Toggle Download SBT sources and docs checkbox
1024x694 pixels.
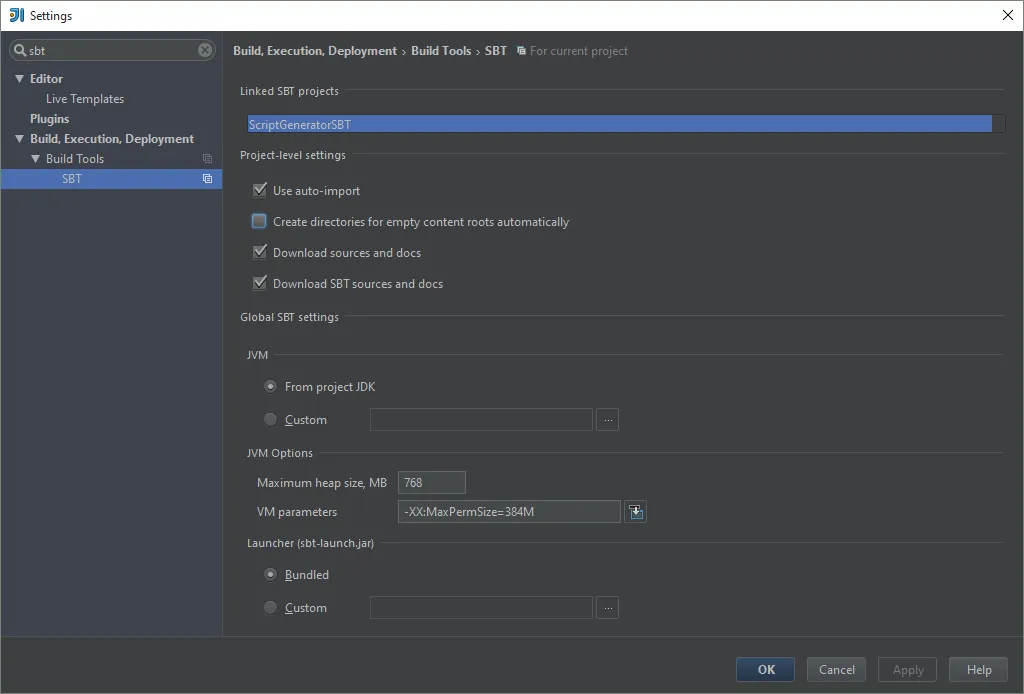point(259,283)
